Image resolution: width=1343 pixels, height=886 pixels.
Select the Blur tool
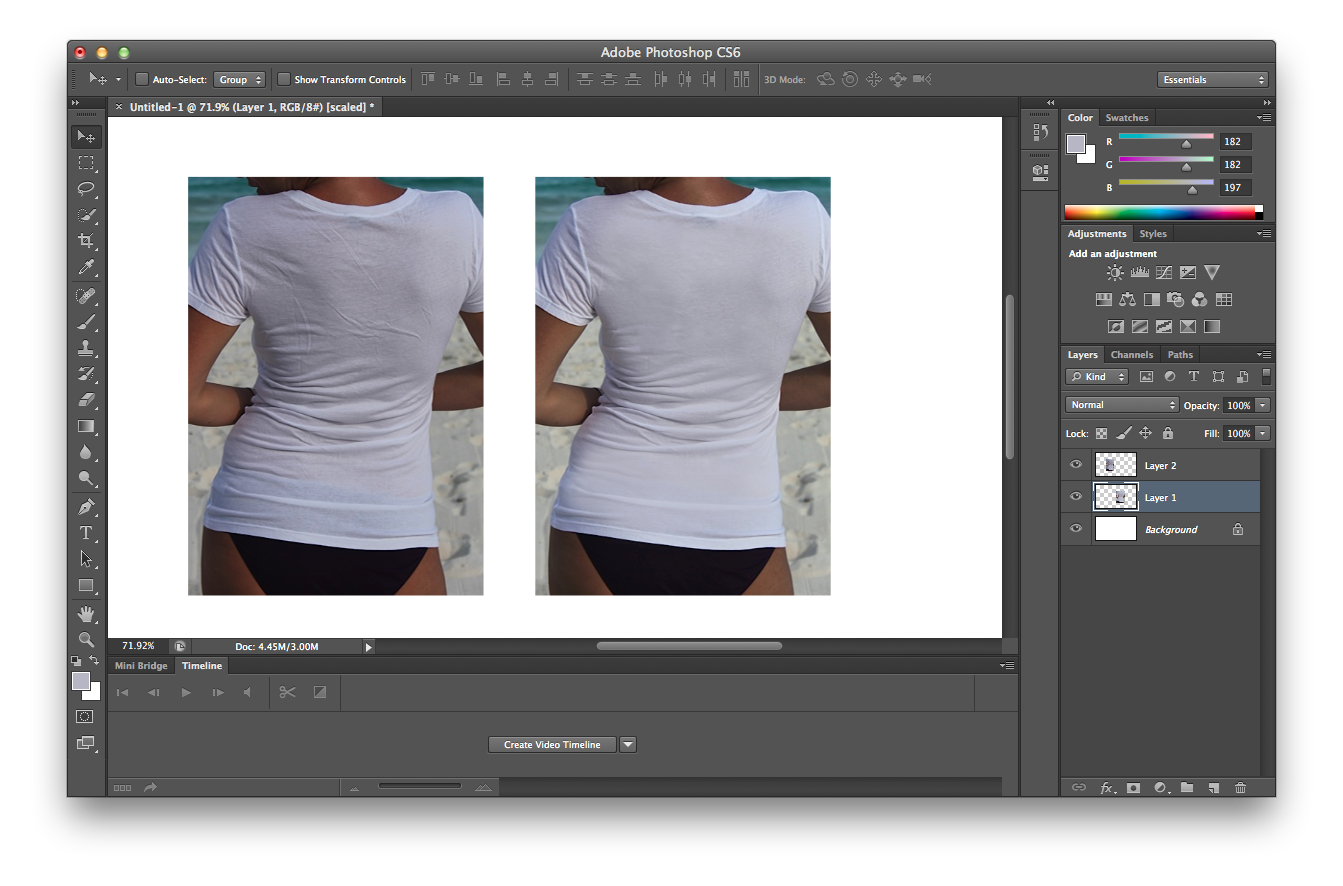86,452
